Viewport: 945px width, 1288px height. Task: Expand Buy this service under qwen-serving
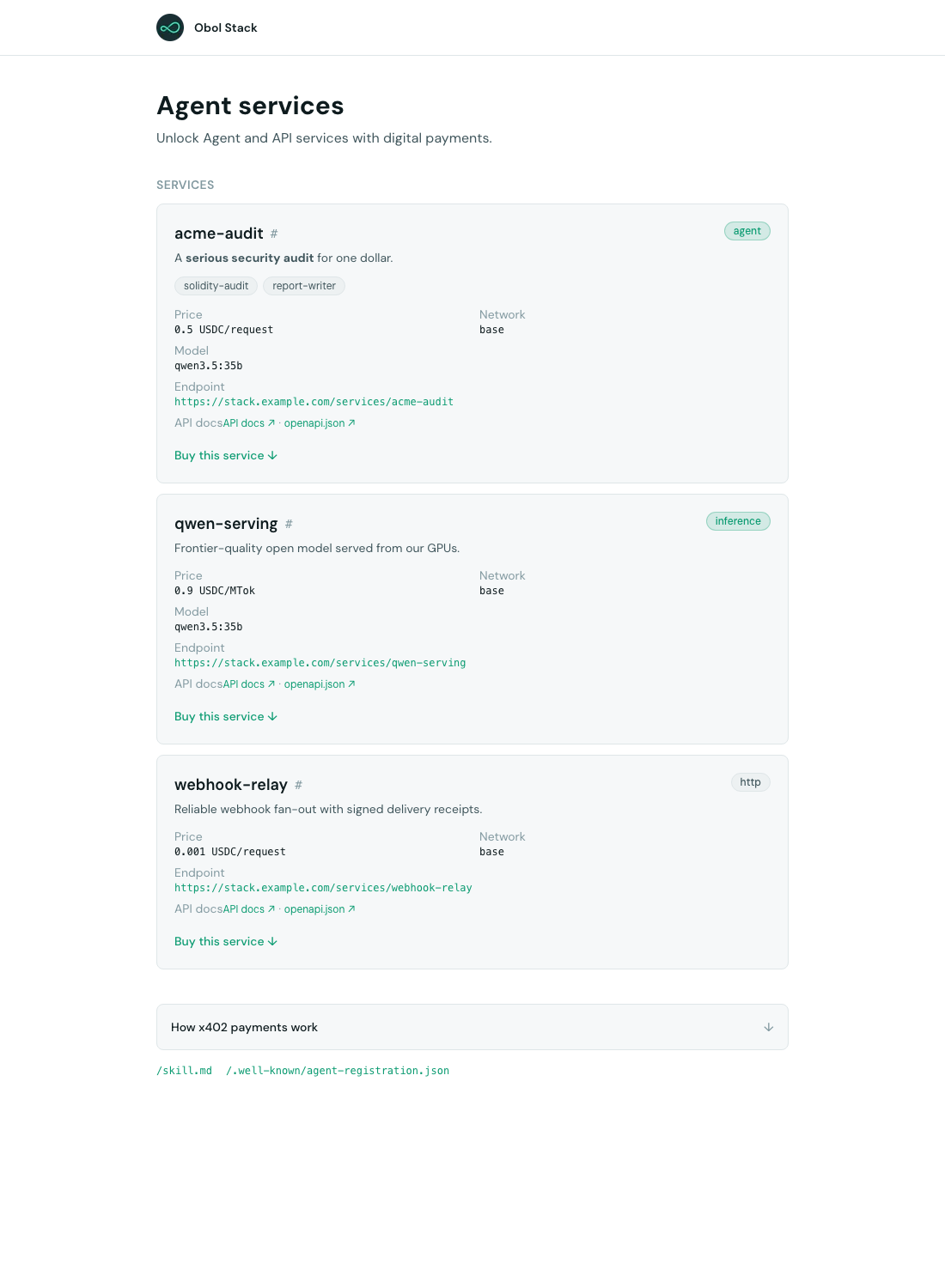tap(226, 717)
